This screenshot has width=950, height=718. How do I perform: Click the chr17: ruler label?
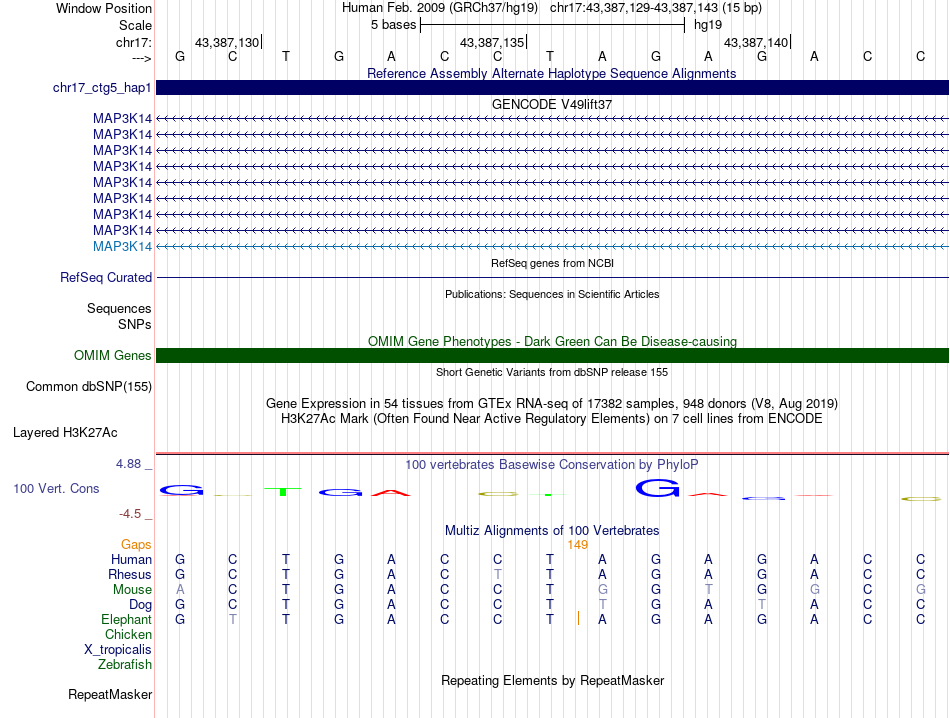134,42
